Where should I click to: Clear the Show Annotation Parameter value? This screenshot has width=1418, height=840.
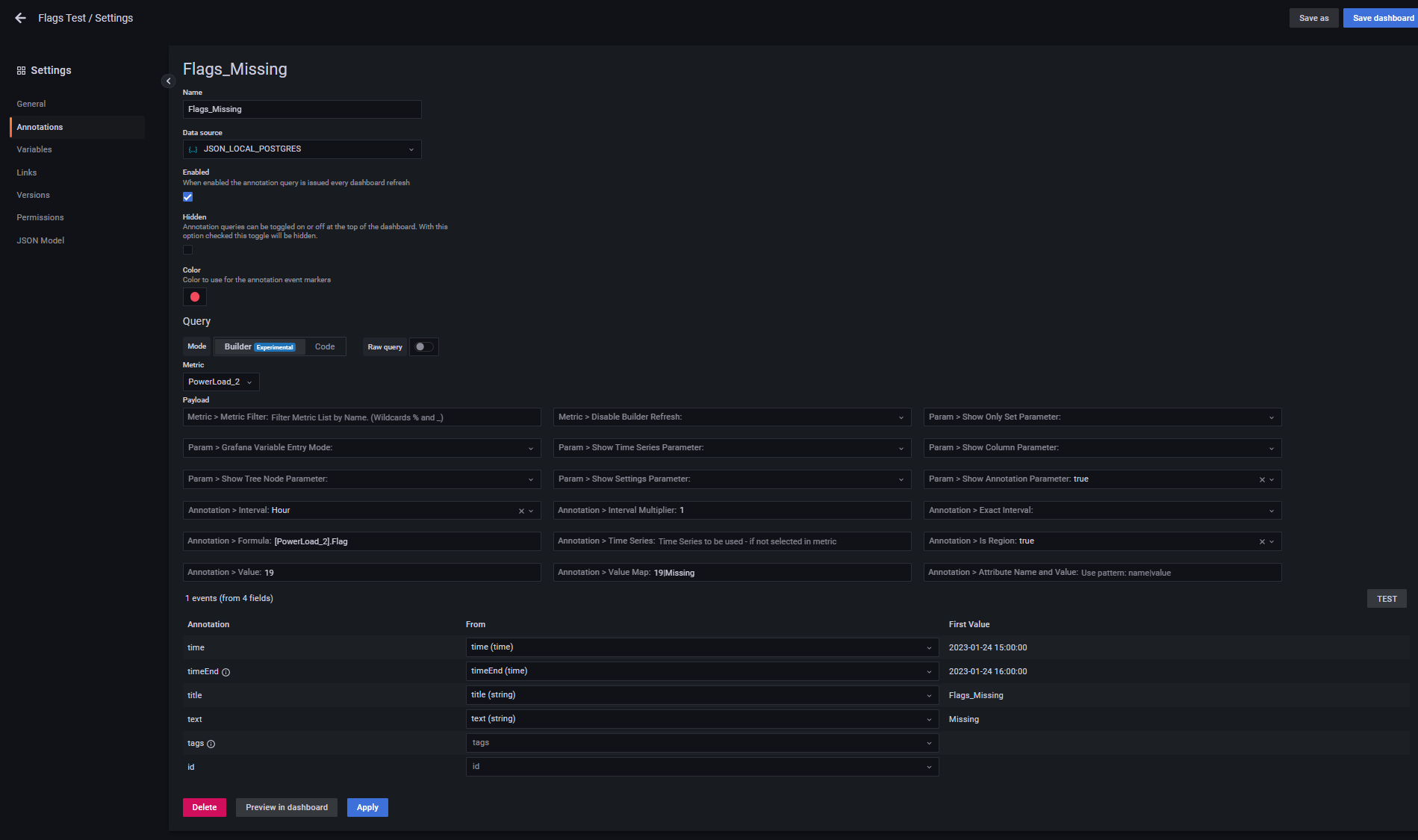[1262, 479]
